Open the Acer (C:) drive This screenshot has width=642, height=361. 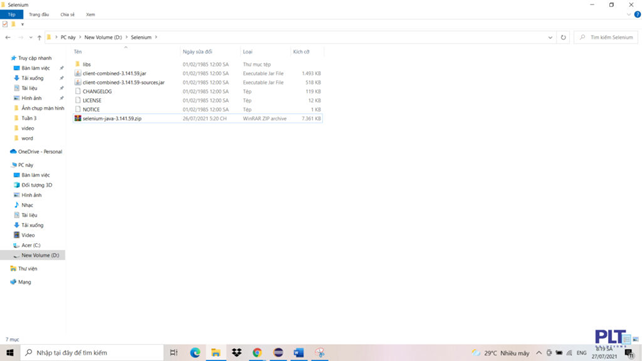(31, 245)
